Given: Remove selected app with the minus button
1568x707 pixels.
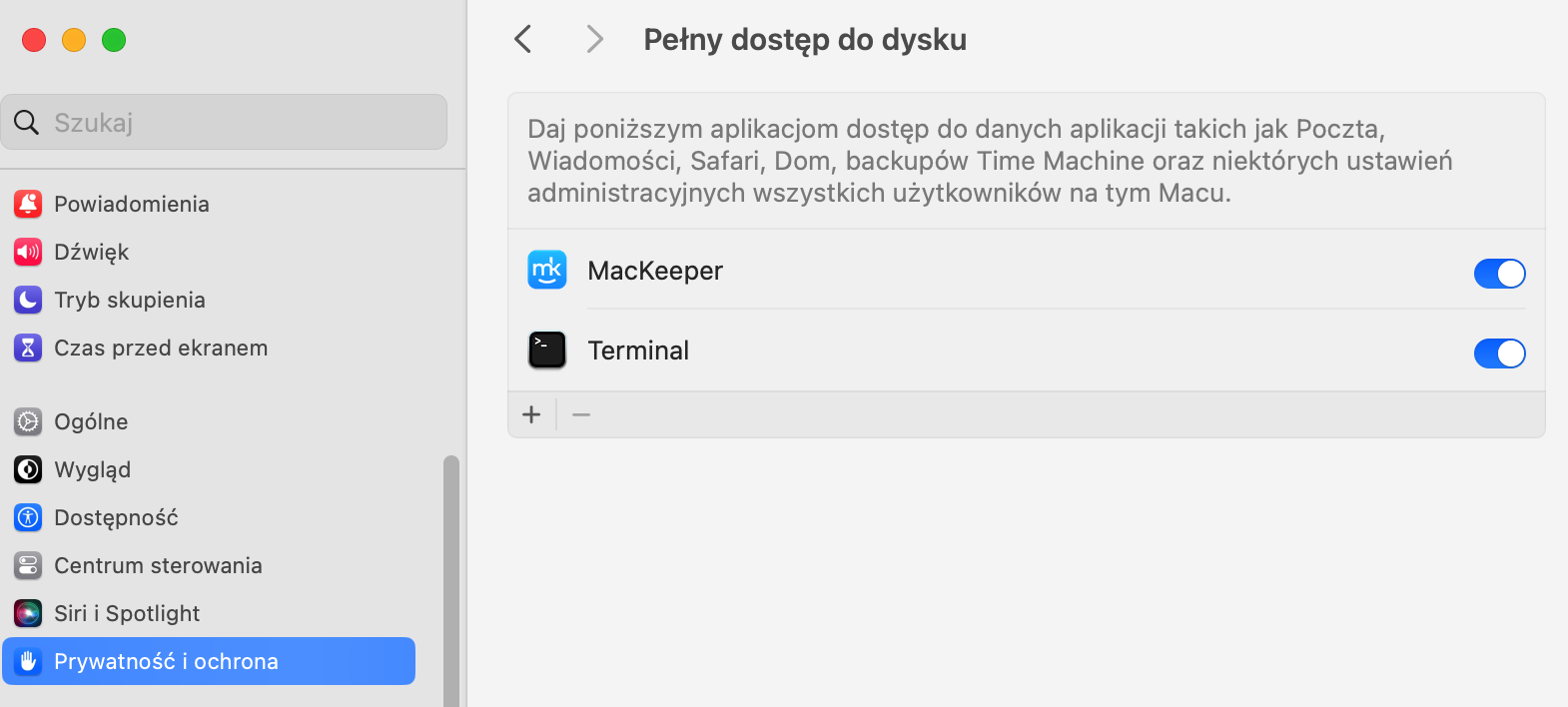Looking at the screenshot, I should pyautogui.click(x=581, y=414).
